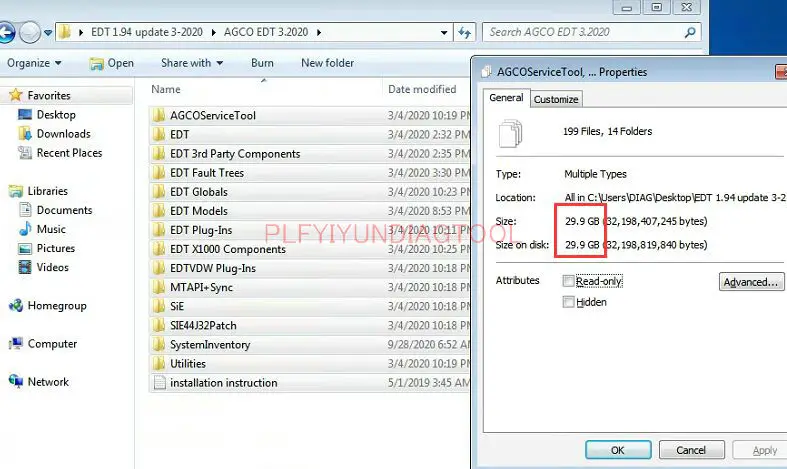Focus the Search AGCO EDT 3.2020 box
This screenshot has width=787, height=469.
pyautogui.click(x=591, y=32)
